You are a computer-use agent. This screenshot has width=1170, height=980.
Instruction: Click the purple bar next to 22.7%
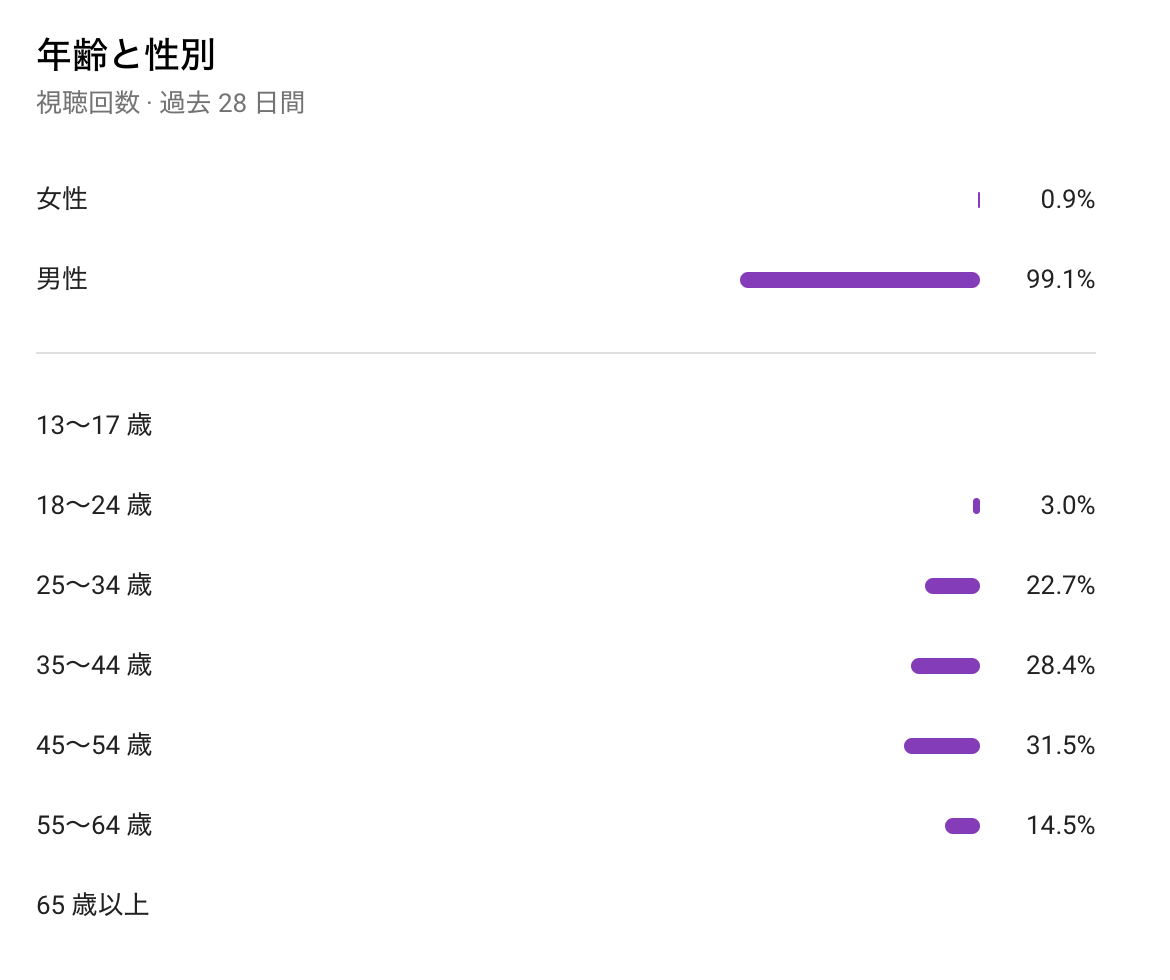(x=952, y=586)
